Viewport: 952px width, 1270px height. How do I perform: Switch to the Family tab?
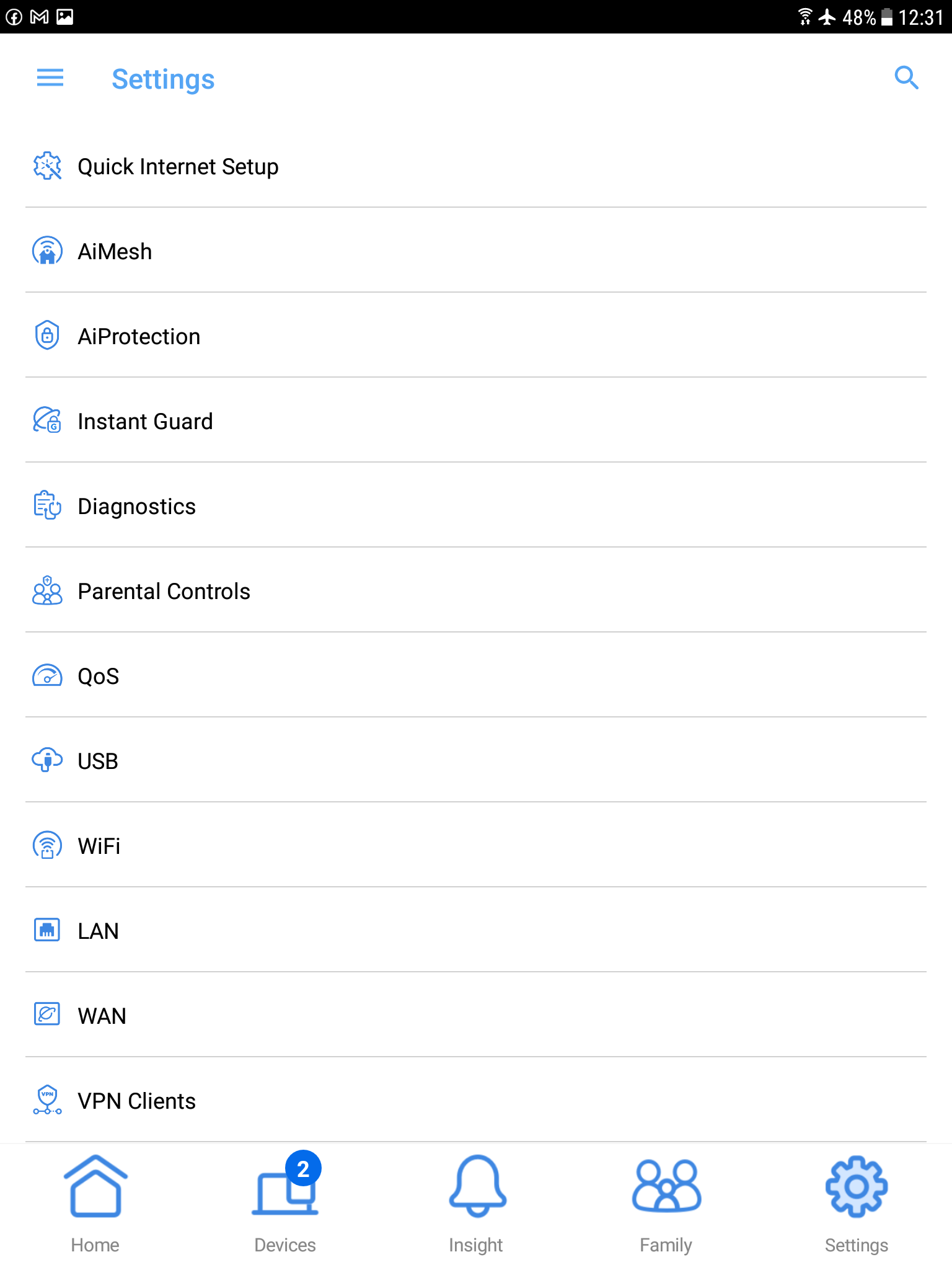click(x=666, y=1203)
